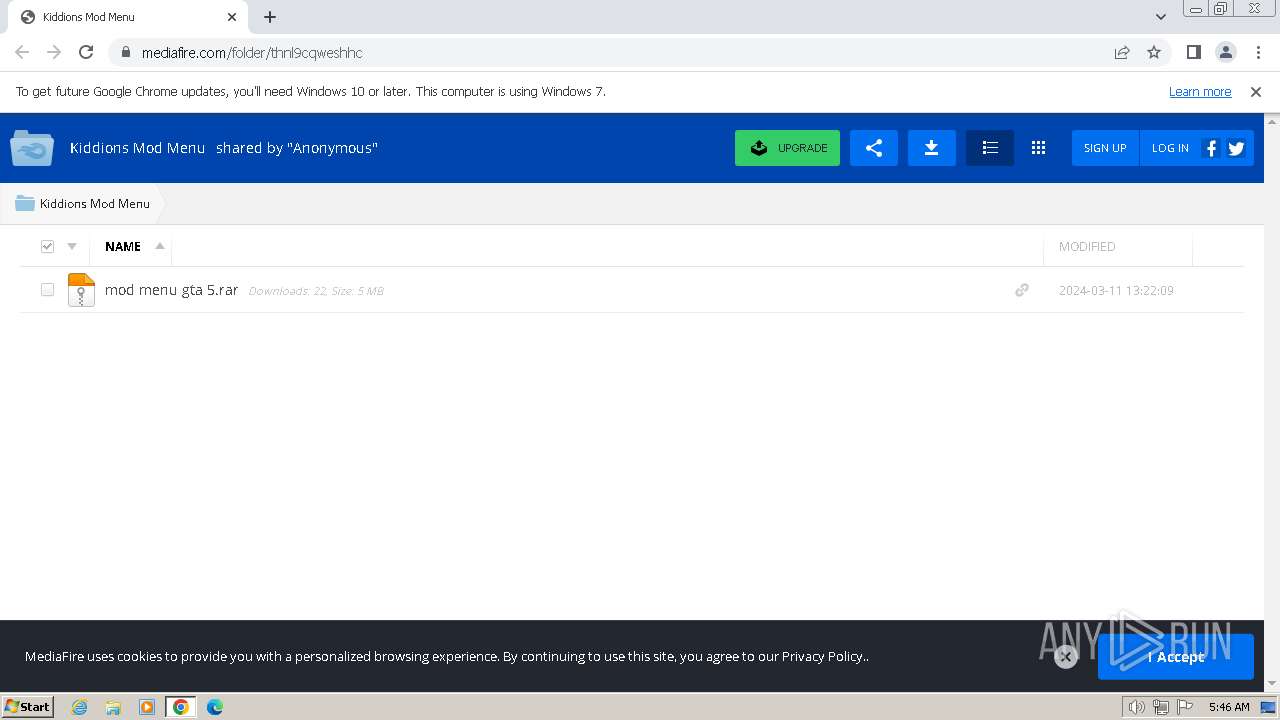View site information lock icon
The height and width of the screenshot is (720, 1280).
pyautogui.click(x=125, y=52)
